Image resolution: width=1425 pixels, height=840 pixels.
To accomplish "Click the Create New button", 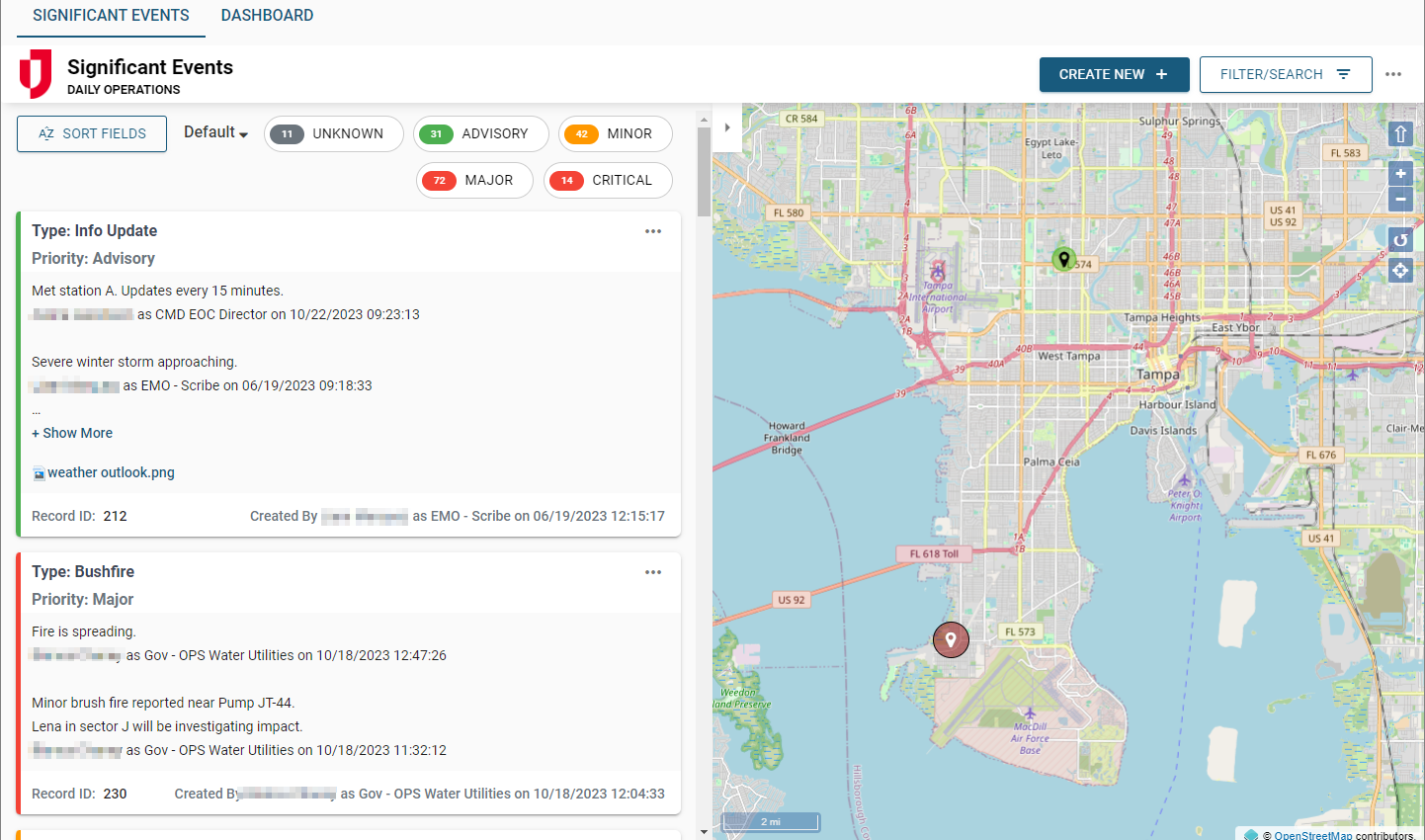I will 1114,74.
